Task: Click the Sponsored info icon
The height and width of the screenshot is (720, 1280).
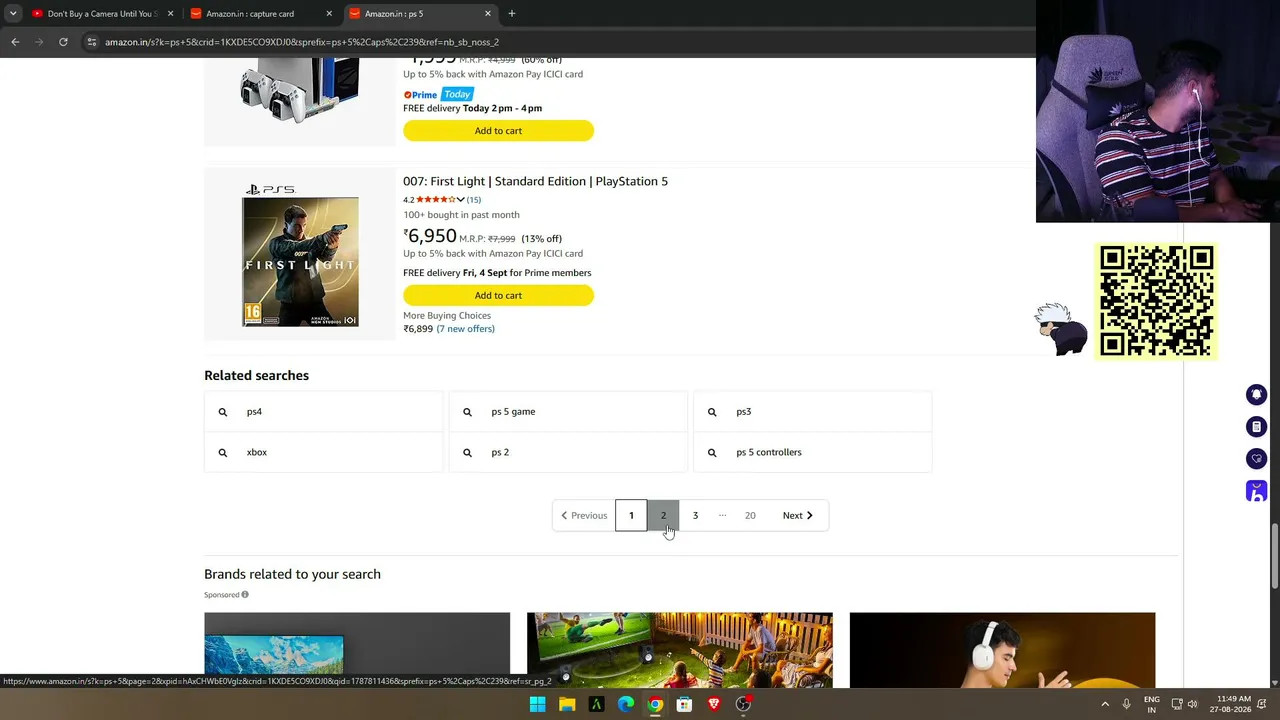Action: (245, 595)
